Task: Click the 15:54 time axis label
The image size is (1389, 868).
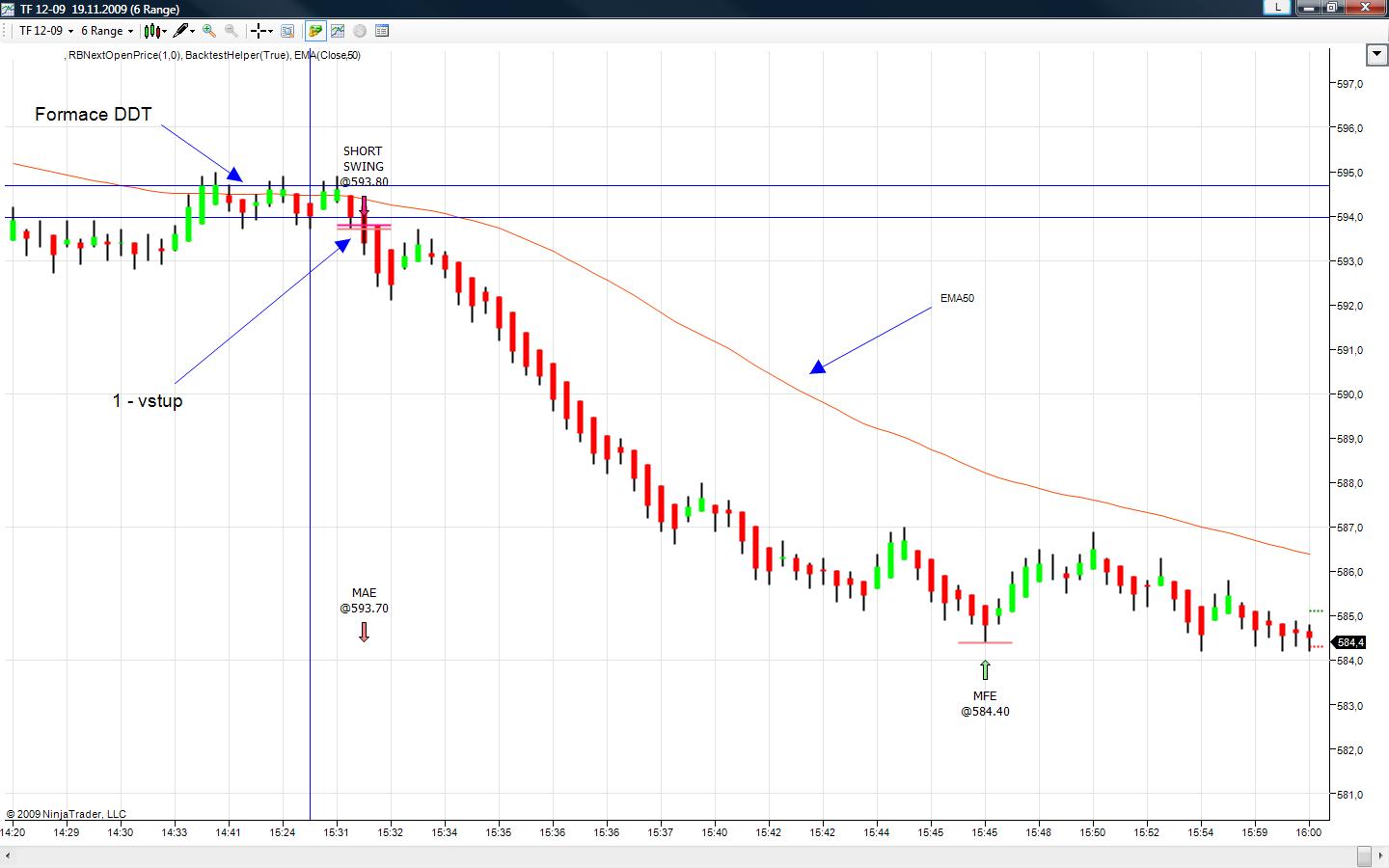Action: tap(1201, 832)
